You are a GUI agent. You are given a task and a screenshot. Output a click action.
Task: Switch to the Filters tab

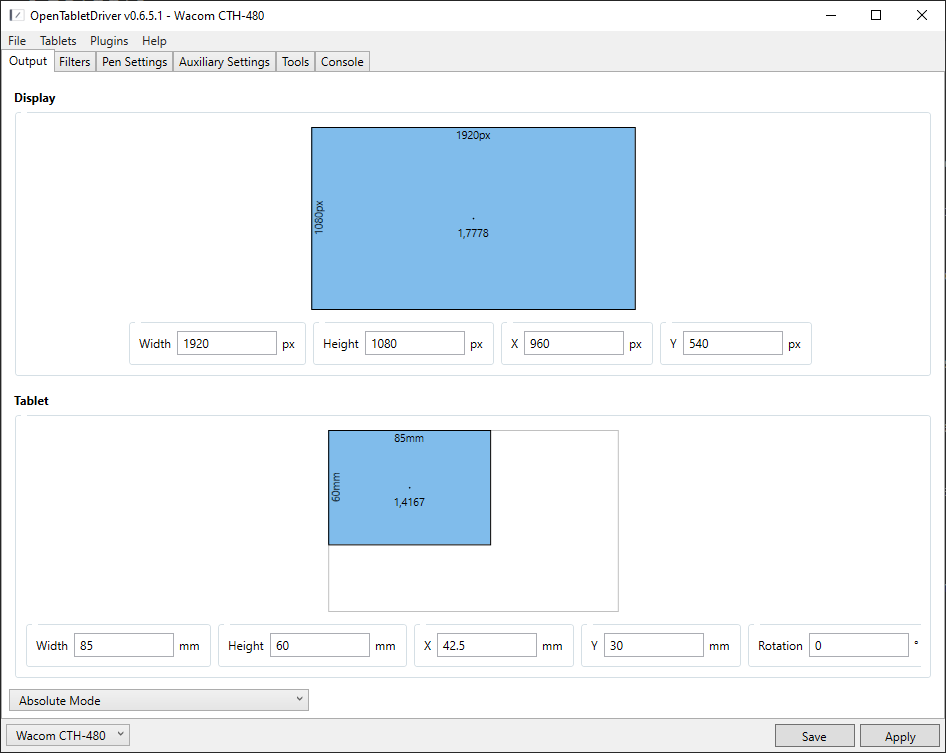pos(75,62)
